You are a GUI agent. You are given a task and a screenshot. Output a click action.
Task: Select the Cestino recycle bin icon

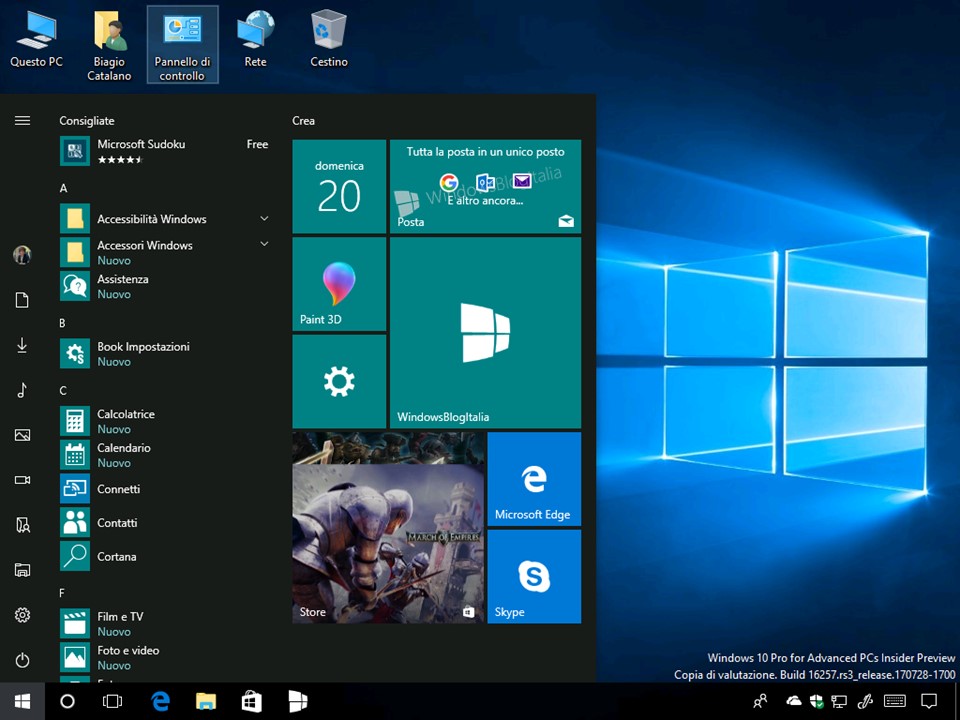coord(329,40)
